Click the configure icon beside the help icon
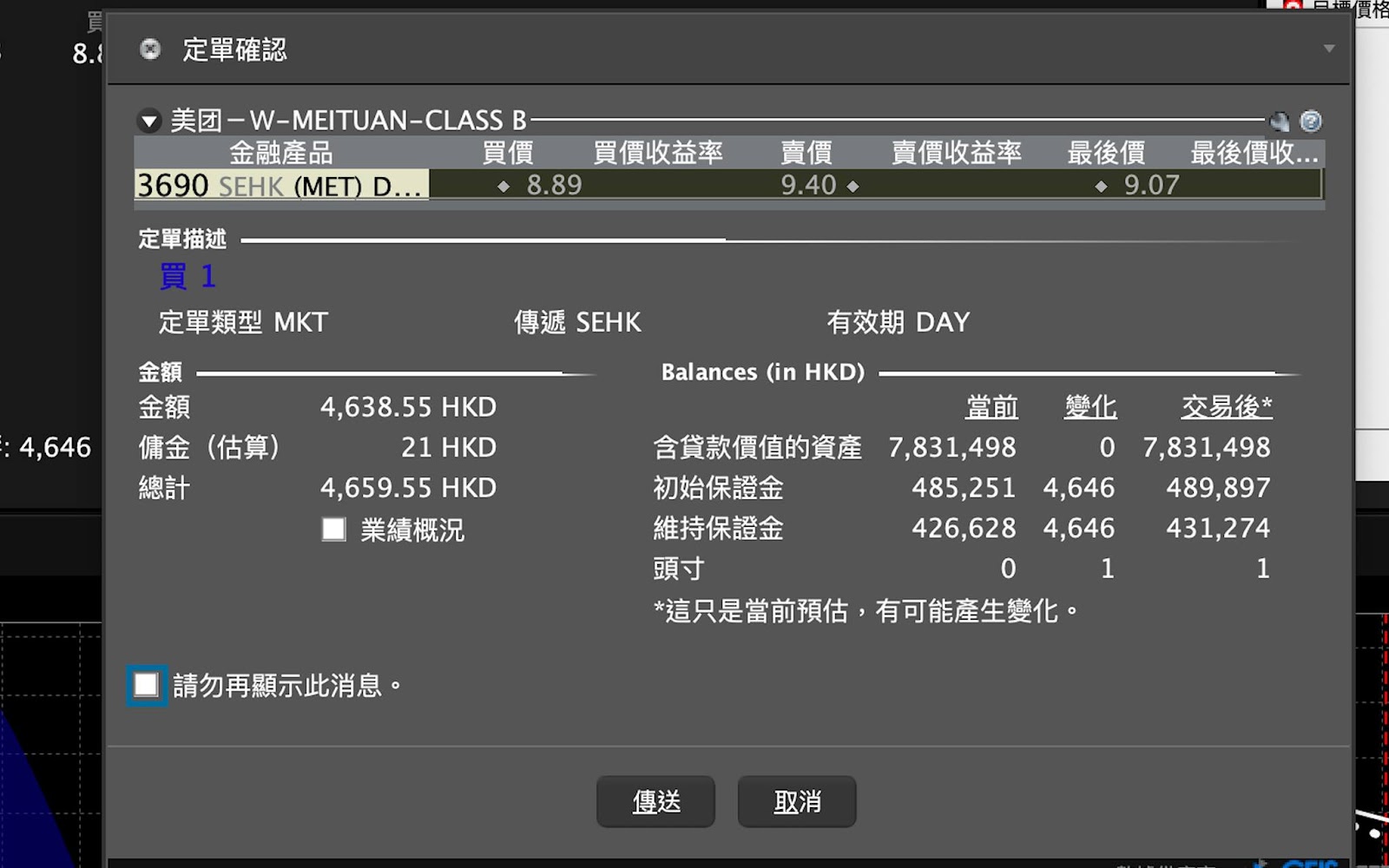1389x868 pixels. point(1280,121)
